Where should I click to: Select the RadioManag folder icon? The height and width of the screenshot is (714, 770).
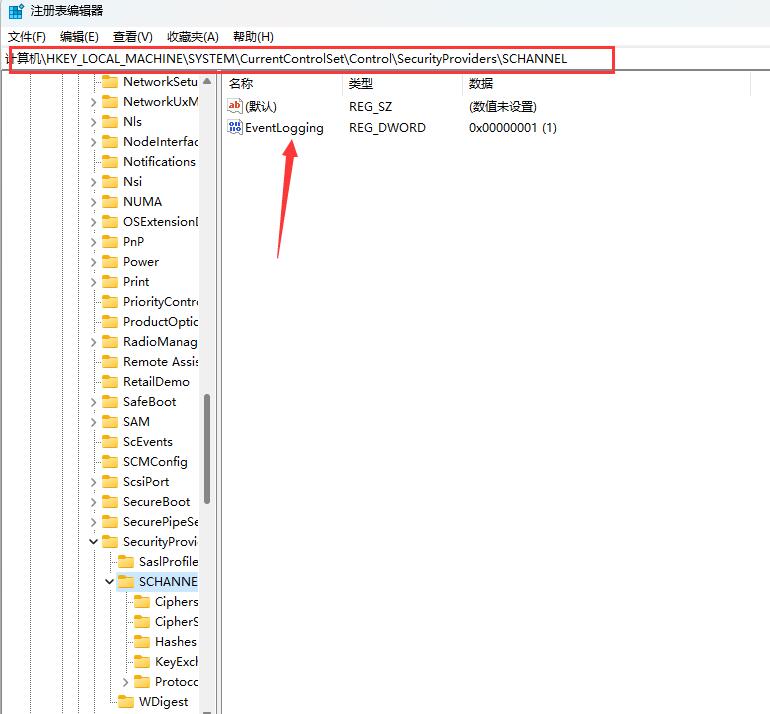click(110, 342)
